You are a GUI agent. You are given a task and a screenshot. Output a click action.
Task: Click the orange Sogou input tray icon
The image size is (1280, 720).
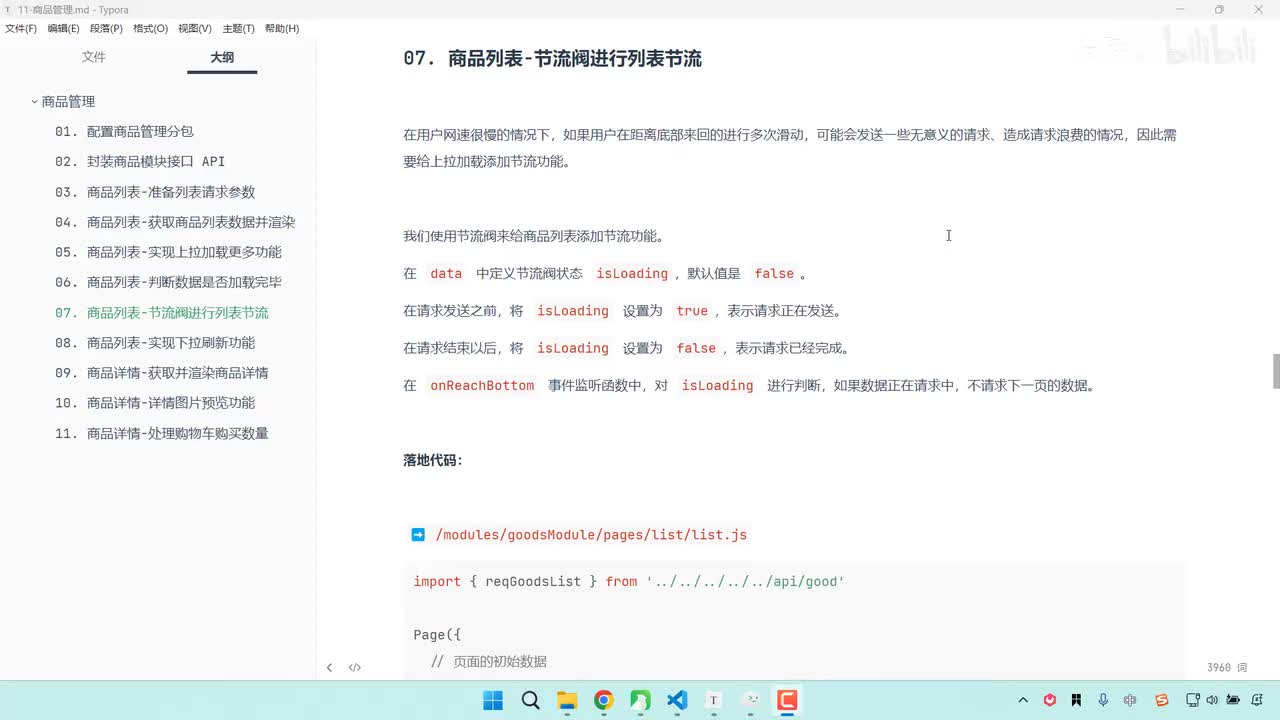1162,700
